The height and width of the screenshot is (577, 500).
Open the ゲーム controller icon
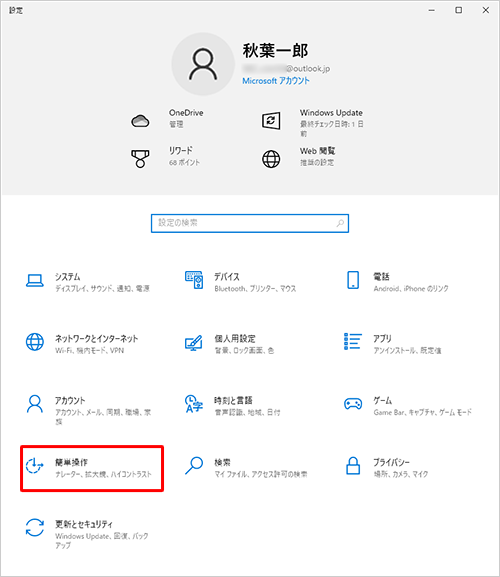click(x=353, y=404)
